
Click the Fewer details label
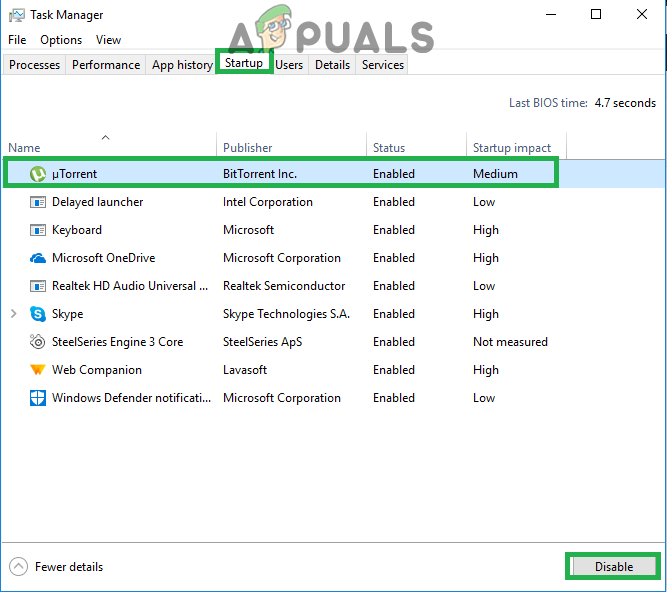[69, 567]
